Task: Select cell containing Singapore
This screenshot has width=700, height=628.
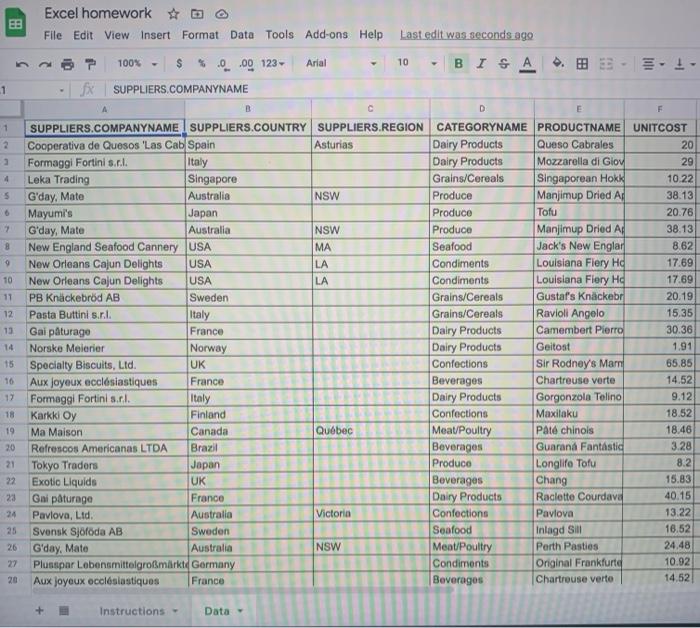Action: click(x=248, y=179)
